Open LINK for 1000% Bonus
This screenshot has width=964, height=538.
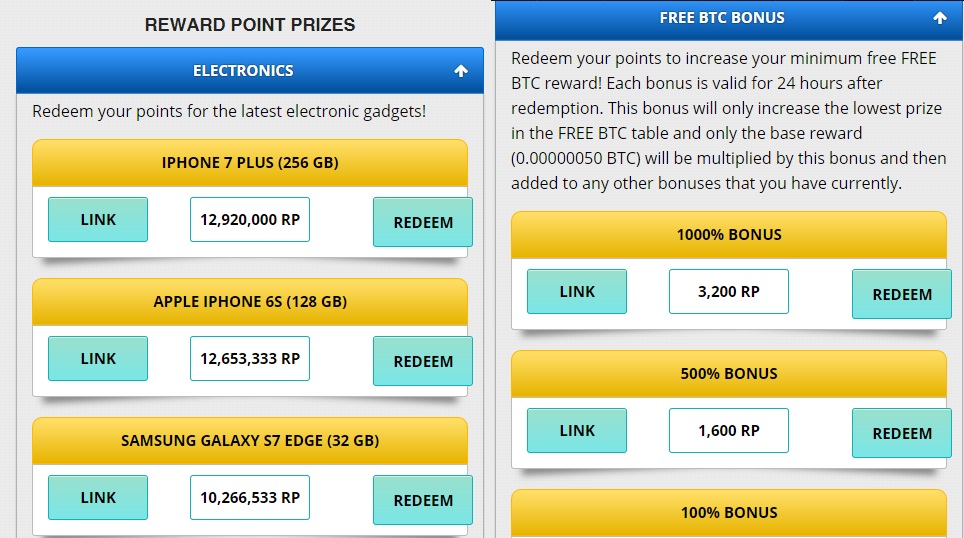point(577,291)
